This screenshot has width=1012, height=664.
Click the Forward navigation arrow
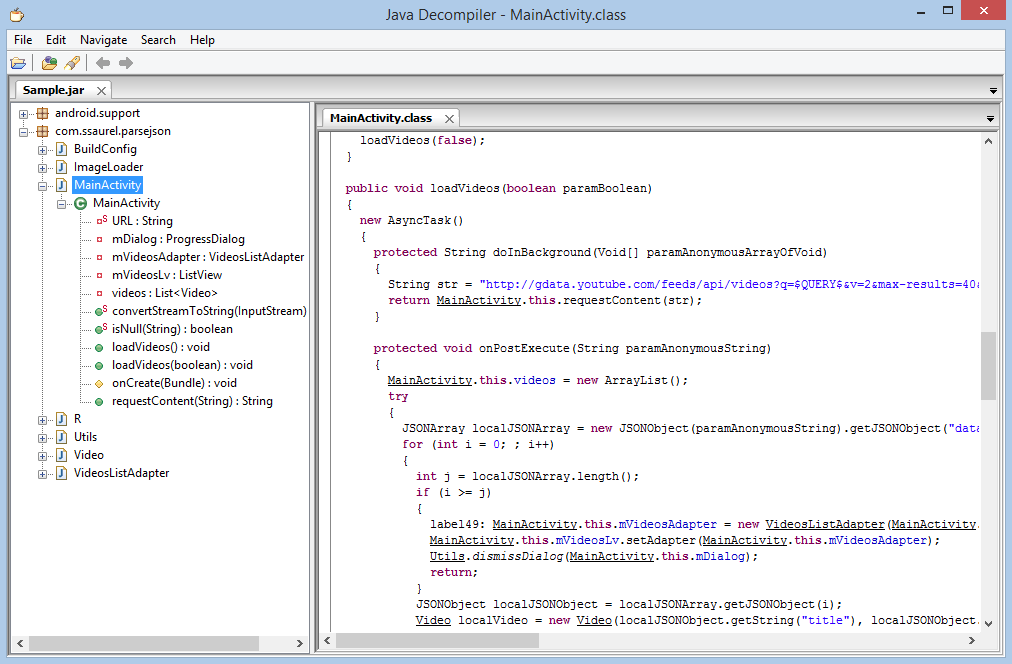click(126, 63)
